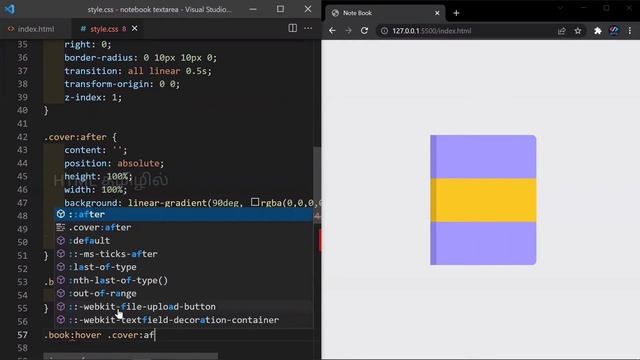The height and width of the screenshot is (360, 640).
Task: Select the ::after suggestion
Action: click(184, 214)
